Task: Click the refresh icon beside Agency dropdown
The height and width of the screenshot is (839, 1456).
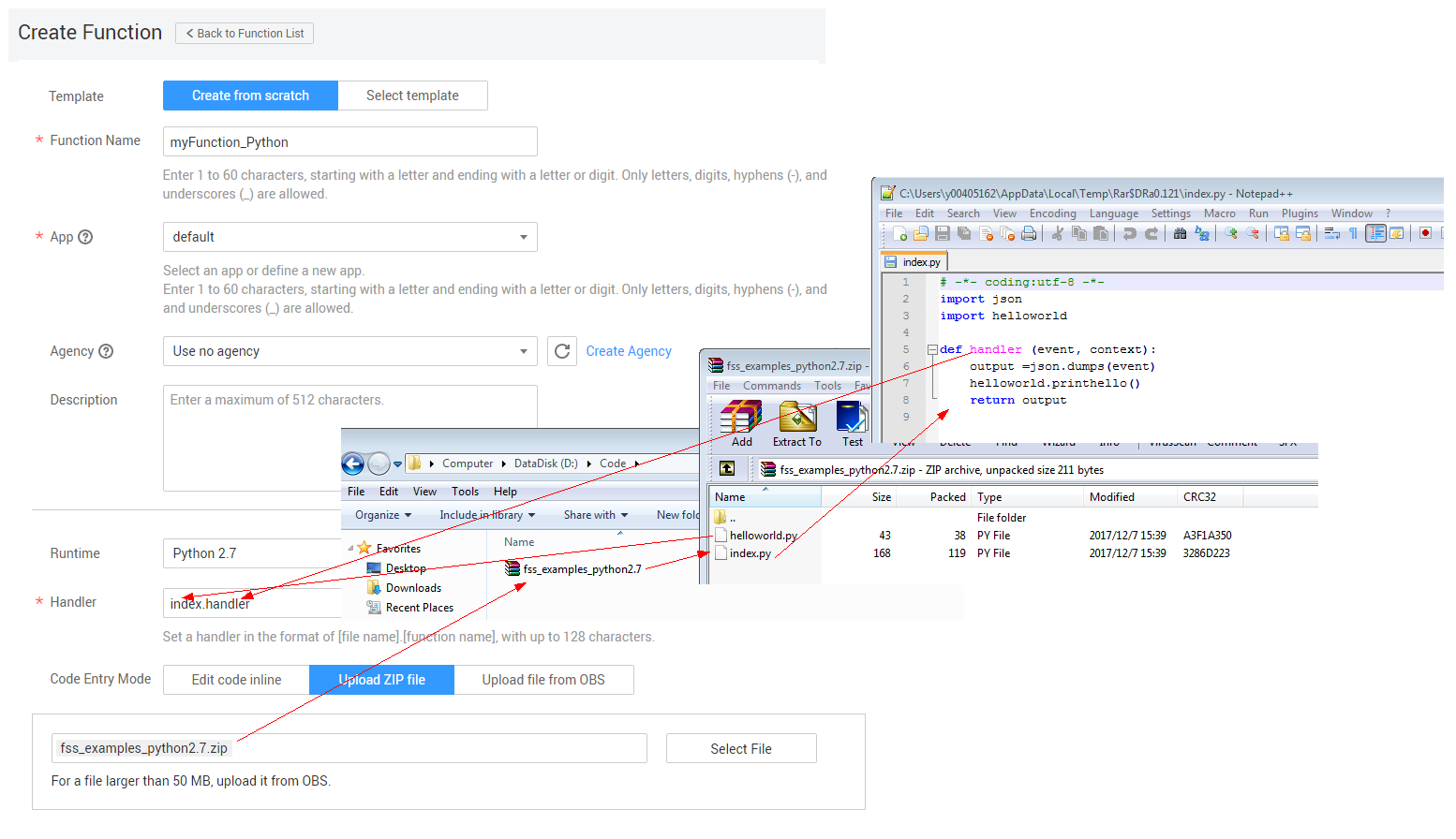Action: [562, 351]
